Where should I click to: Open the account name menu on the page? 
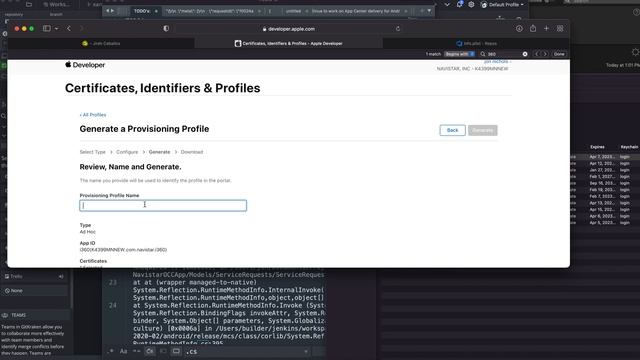[497, 62]
